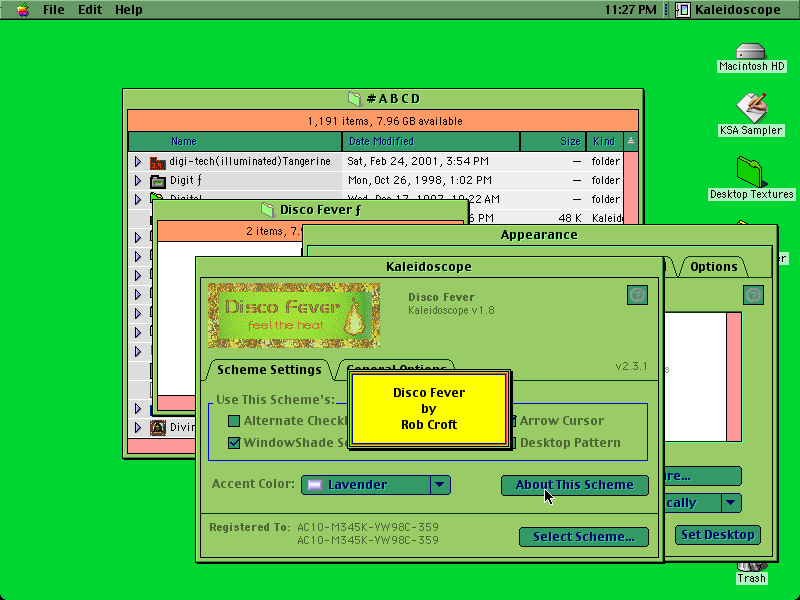Click the 48 K size cell
This screenshot has height=600, width=800.
(x=570, y=218)
